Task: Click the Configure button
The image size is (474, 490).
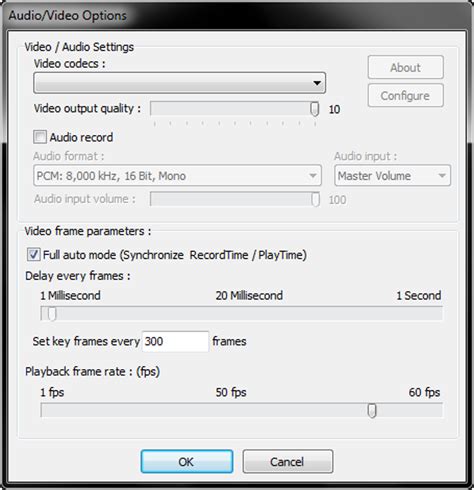Action: point(405,96)
